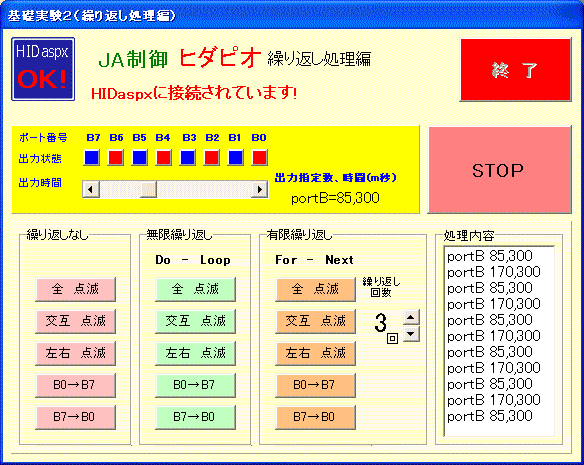Toggle the B6 output state square
Image resolution: width=584 pixels, height=465 pixels.
coord(115,158)
